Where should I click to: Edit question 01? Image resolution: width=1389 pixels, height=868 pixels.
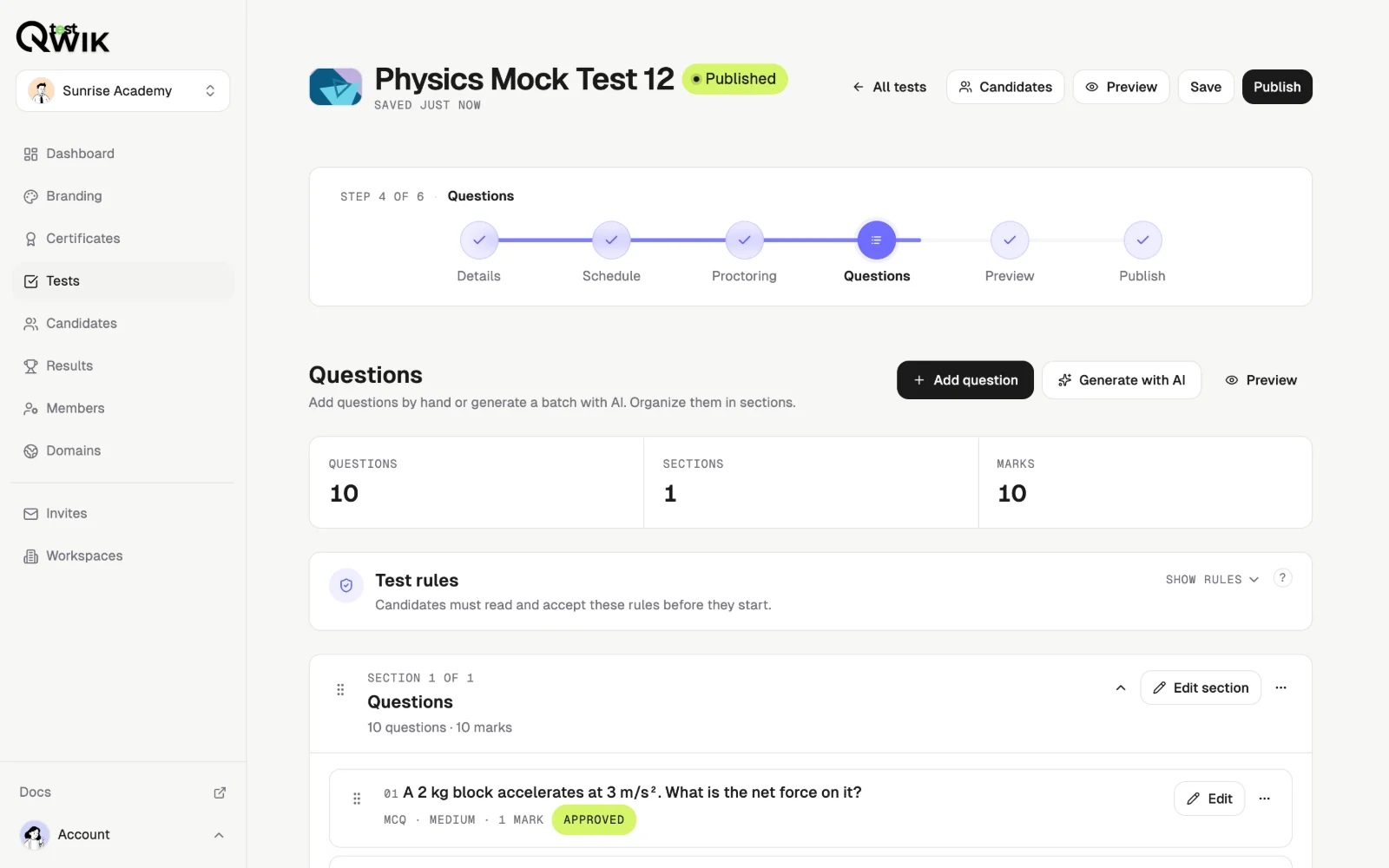tap(1209, 799)
